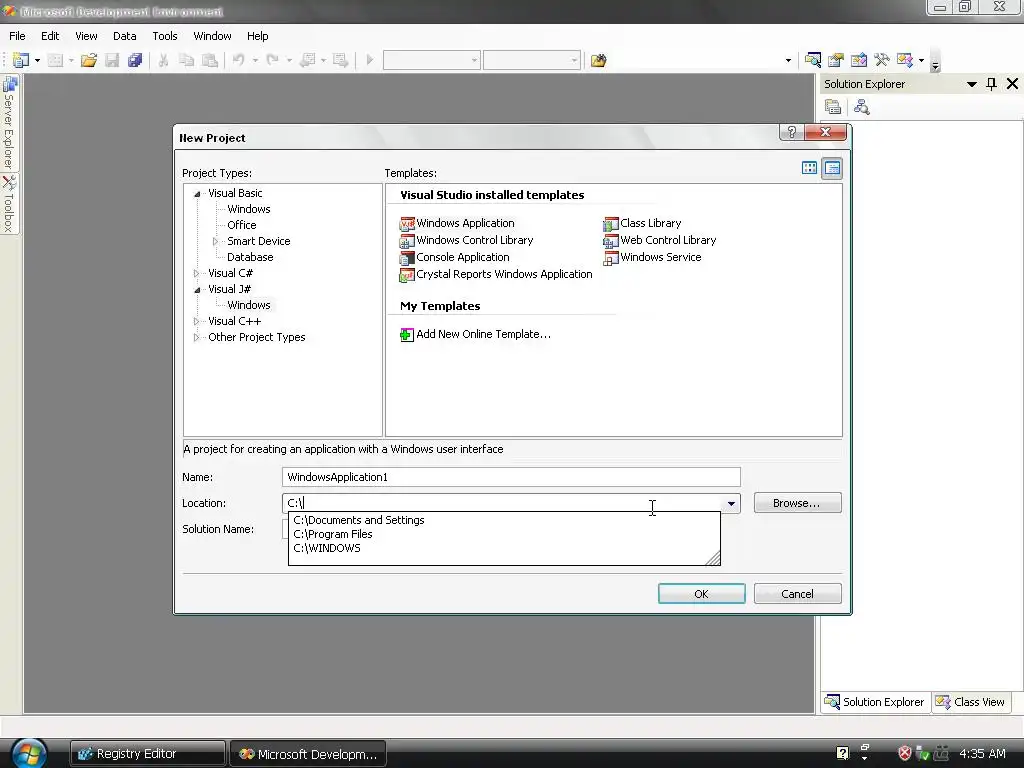The width and height of the screenshot is (1024, 768).
Task: Open the Properties Window toolbar icon
Action: click(x=836, y=60)
